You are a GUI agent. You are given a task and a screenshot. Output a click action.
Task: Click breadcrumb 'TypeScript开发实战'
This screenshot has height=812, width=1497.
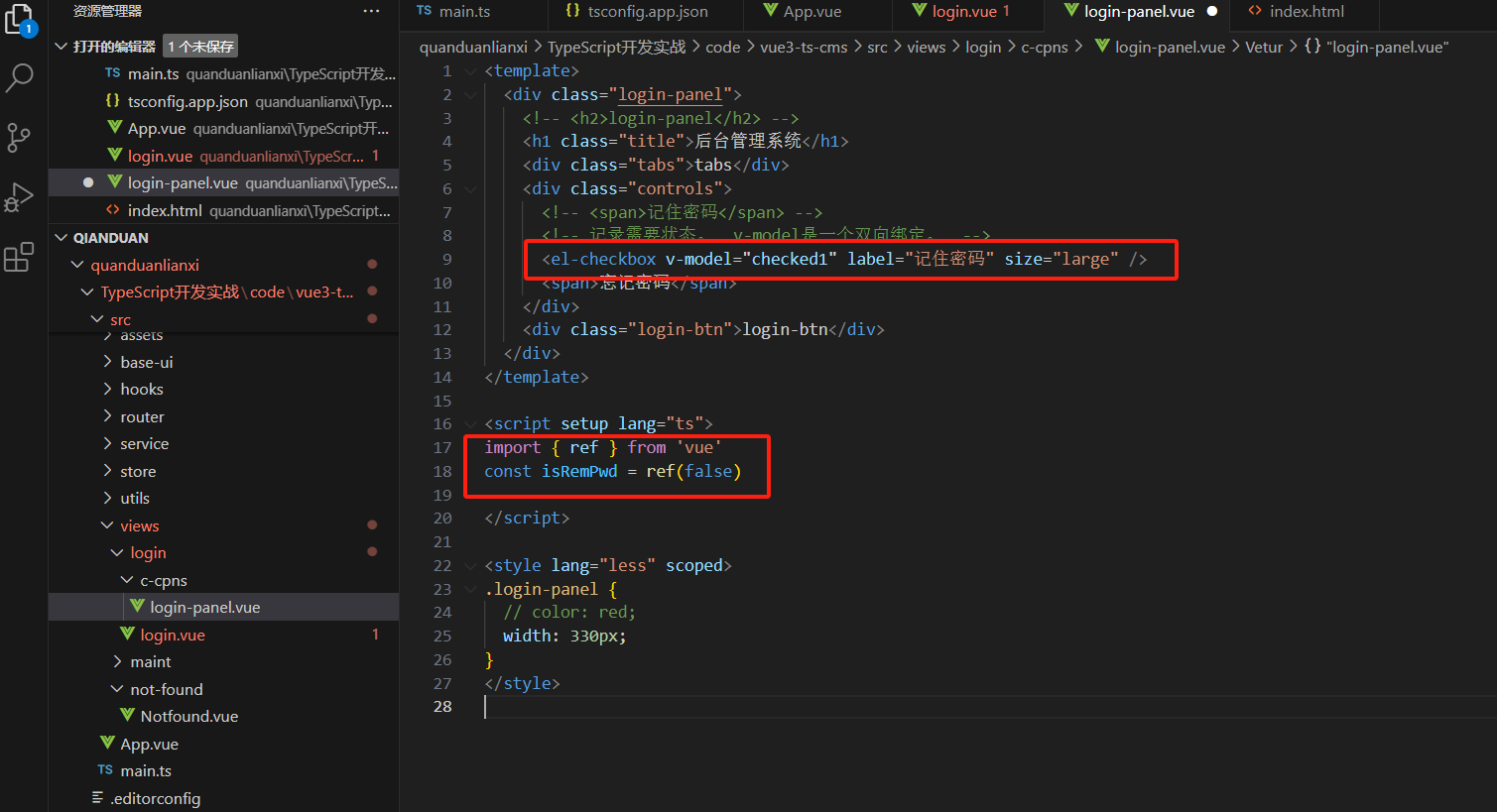point(616,47)
